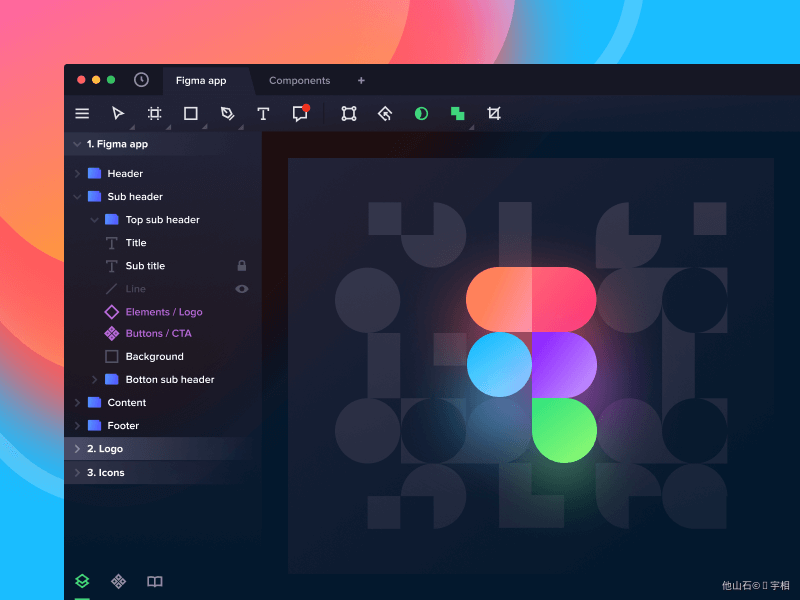Select the Background layer
800x600 pixels.
coord(163,356)
